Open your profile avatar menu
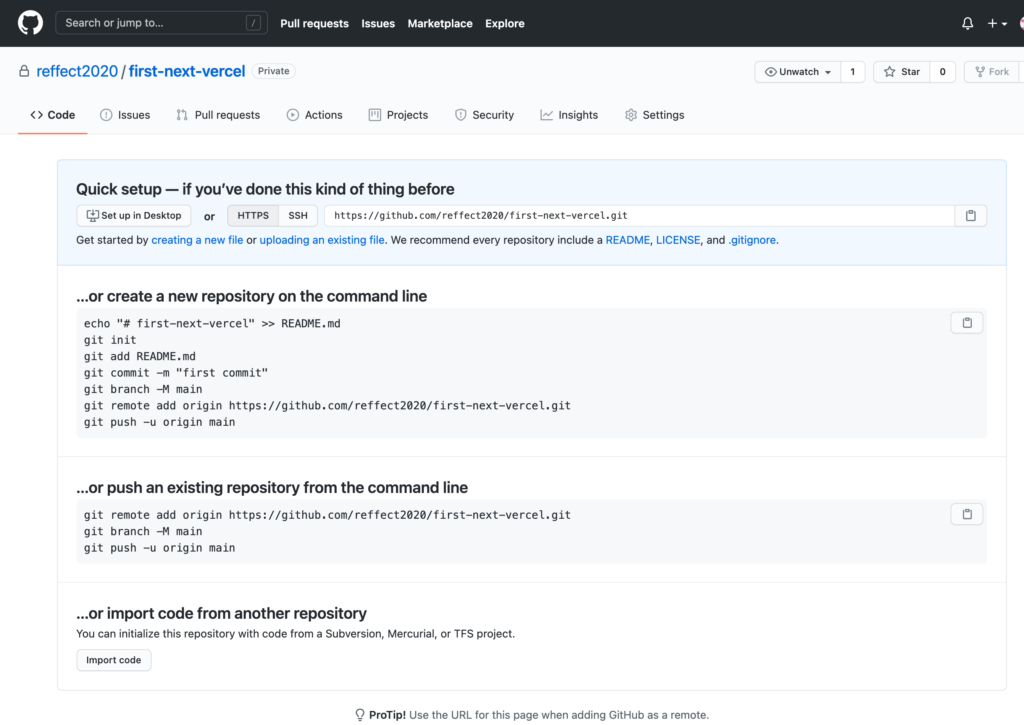Image resolution: width=1024 pixels, height=725 pixels. click(x=1019, y=22)
